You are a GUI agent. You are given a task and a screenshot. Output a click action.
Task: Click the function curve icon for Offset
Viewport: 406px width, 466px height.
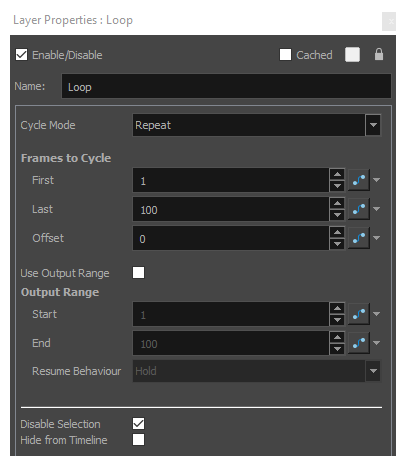(x=359, y=238)
